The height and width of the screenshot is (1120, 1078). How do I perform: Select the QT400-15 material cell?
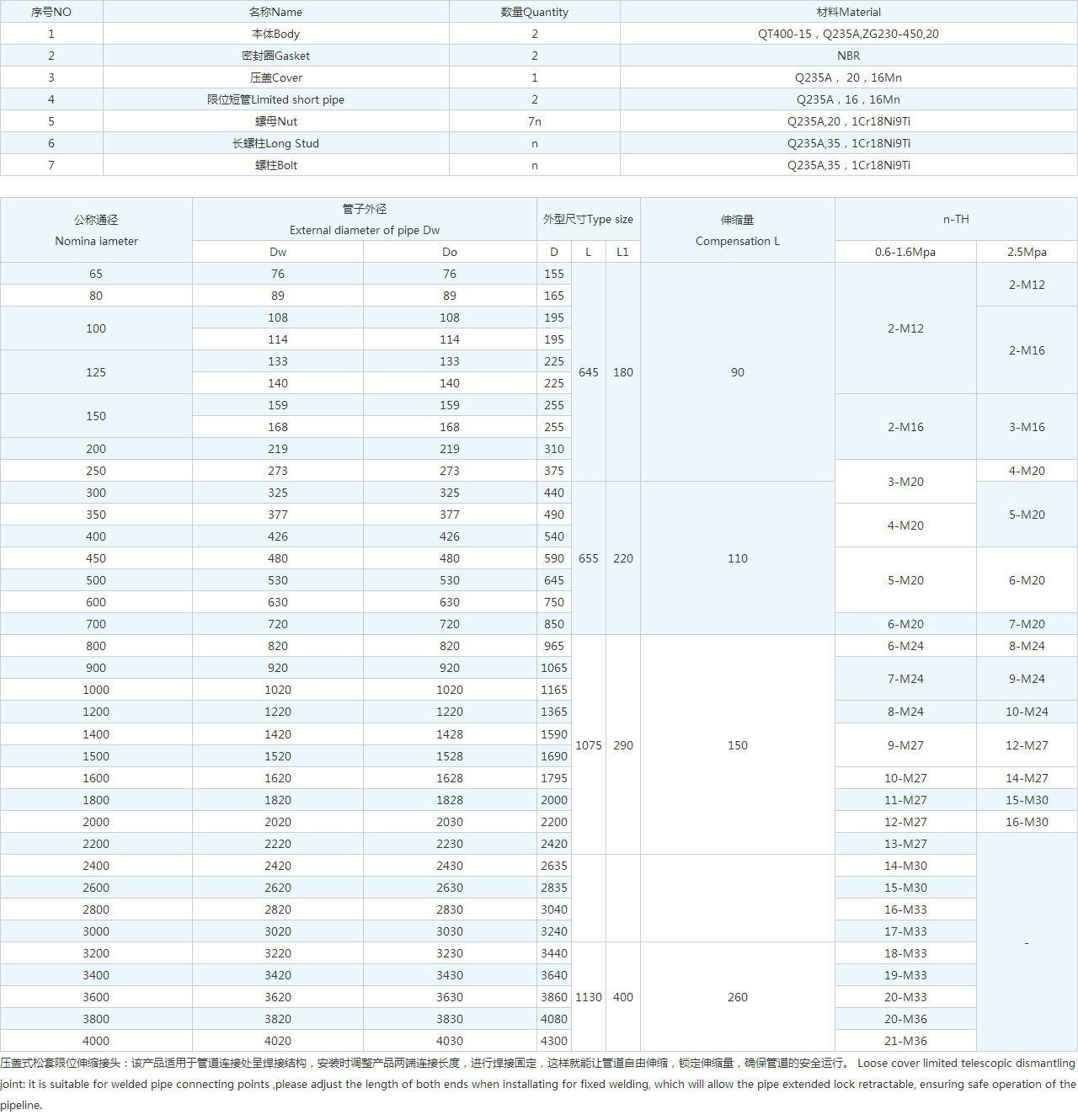click(x=848, y=34)
